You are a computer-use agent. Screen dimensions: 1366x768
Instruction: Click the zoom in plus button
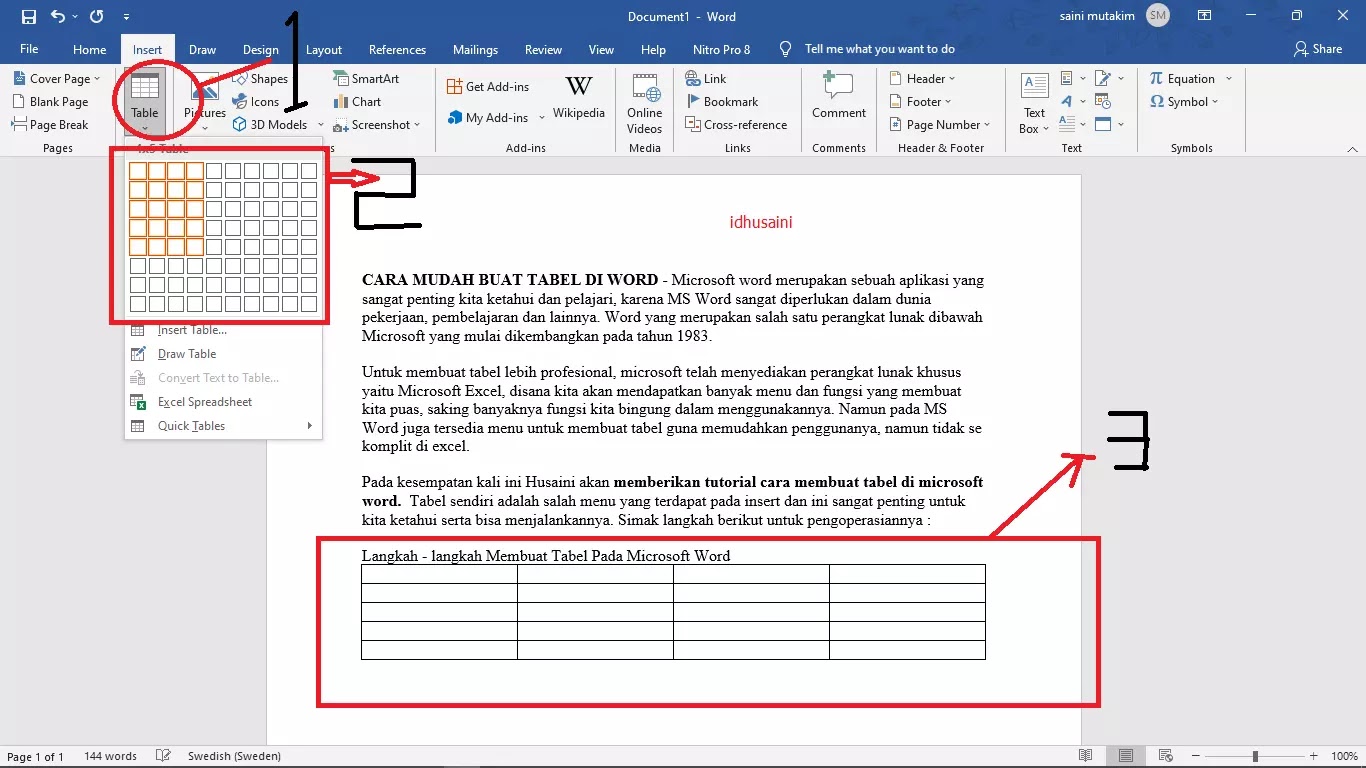coord(1315,756)
